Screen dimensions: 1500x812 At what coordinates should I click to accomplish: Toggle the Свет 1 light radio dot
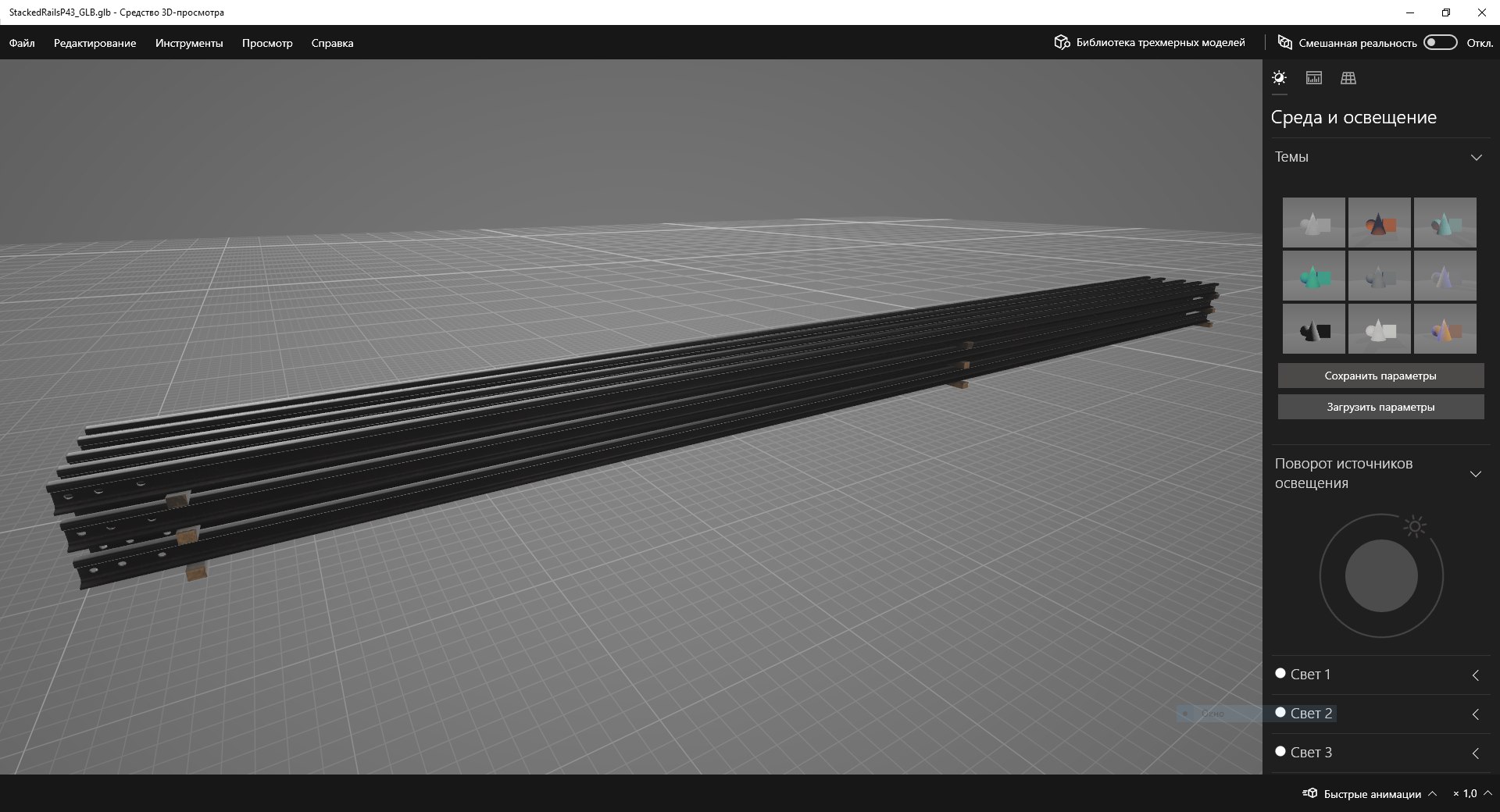point(1280,673)
